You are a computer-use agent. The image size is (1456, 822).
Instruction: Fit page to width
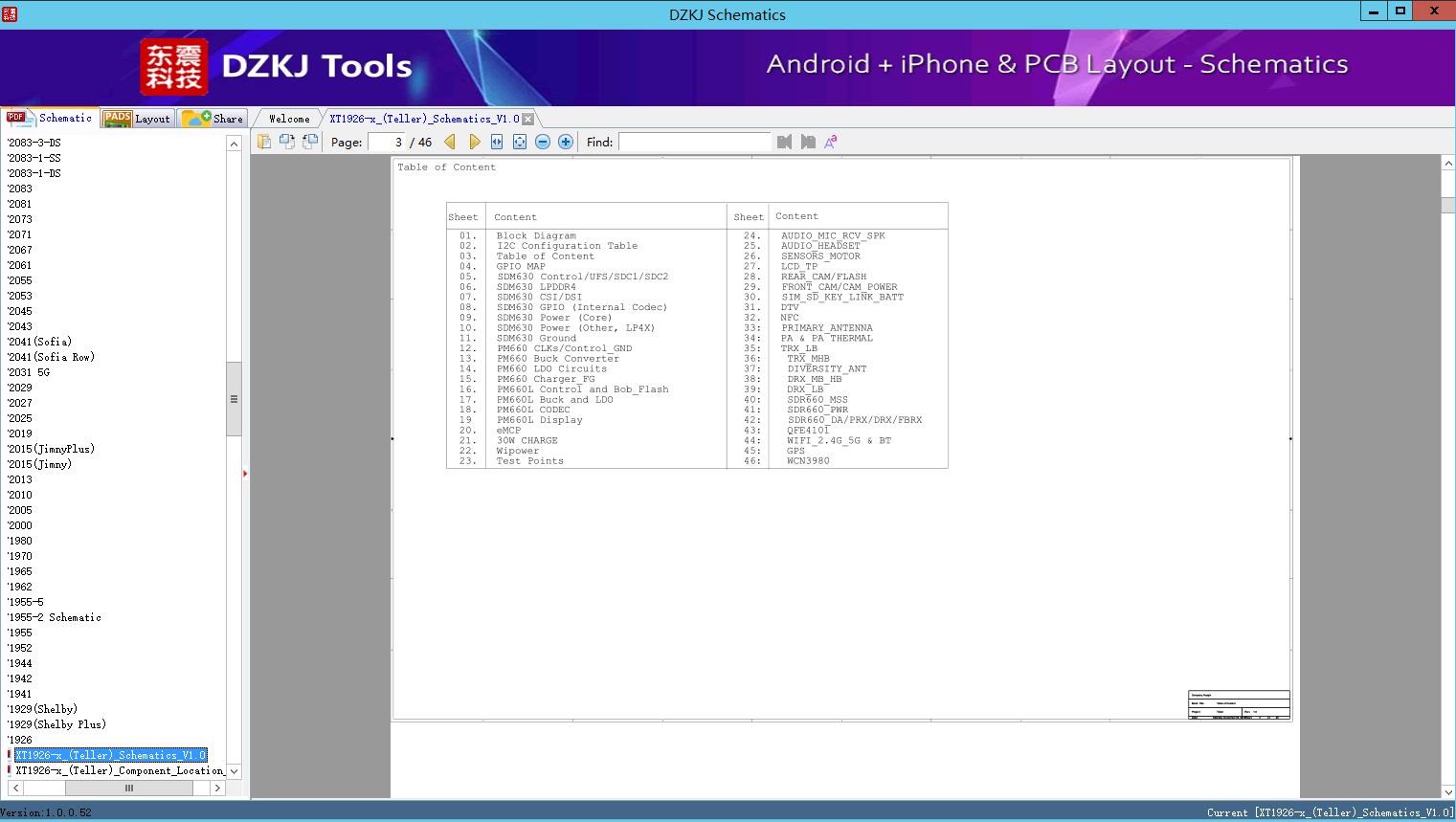click(497, 142)
